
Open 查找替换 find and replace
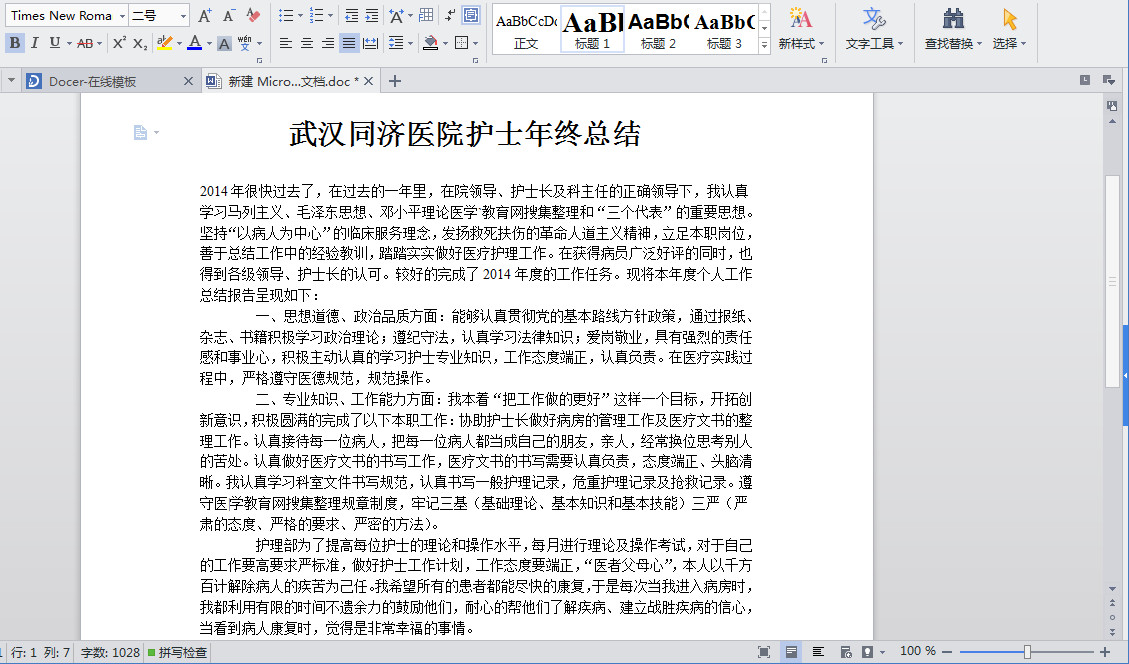coord(953,29)
